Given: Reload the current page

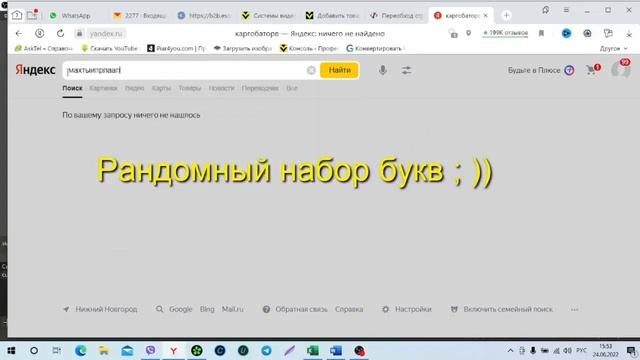Looking at the screenshot, I should point(60,33).
